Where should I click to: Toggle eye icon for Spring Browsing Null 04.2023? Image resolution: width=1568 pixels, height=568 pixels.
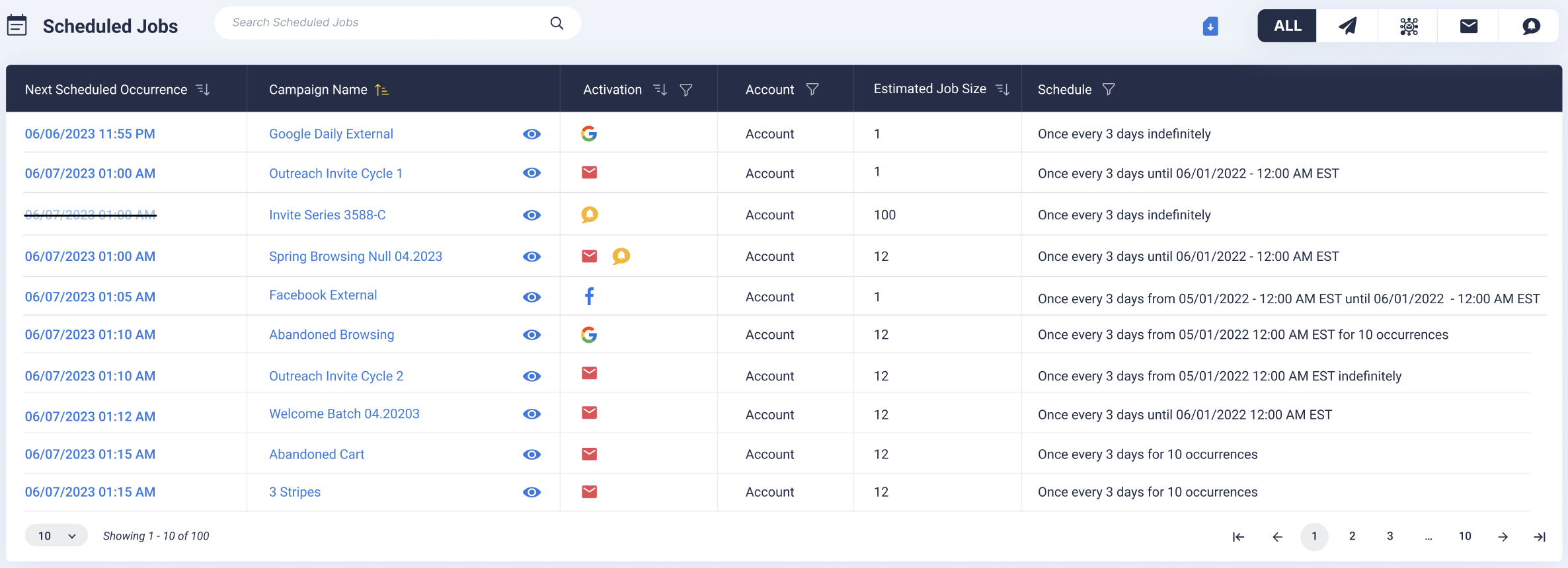[x=531, y=257]
